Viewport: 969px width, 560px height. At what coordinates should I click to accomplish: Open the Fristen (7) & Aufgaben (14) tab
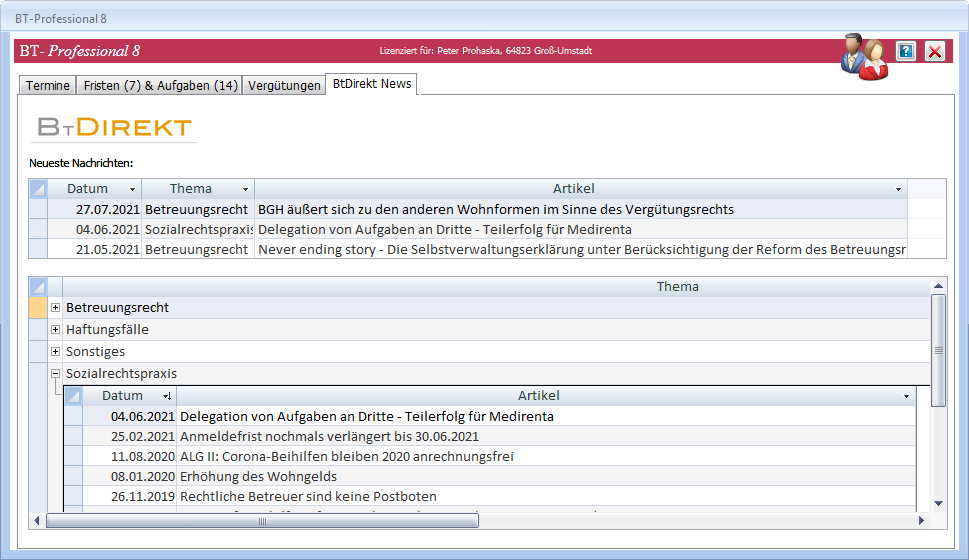tap(160, 85)
